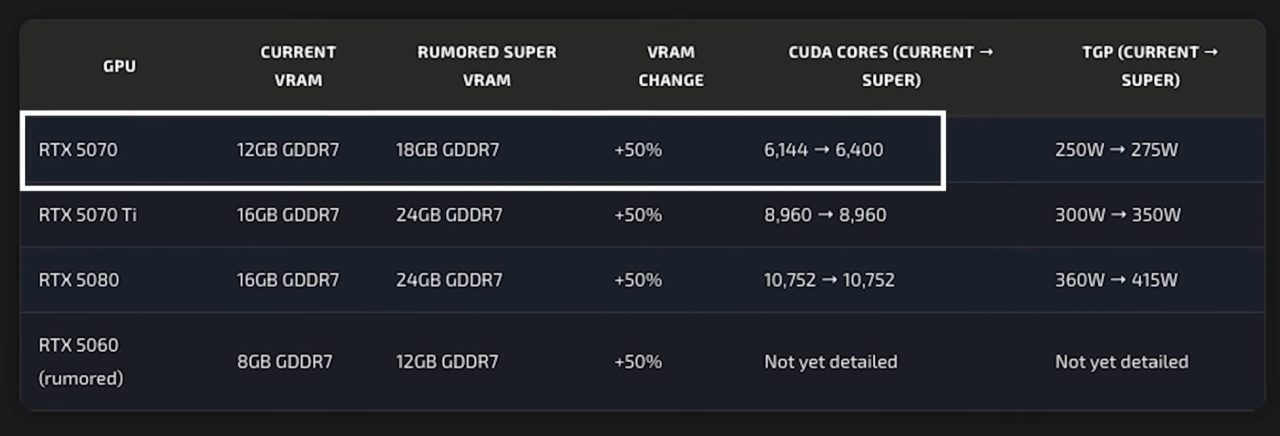Click the 360W → 415W TGP cell

coord(1116,280)
